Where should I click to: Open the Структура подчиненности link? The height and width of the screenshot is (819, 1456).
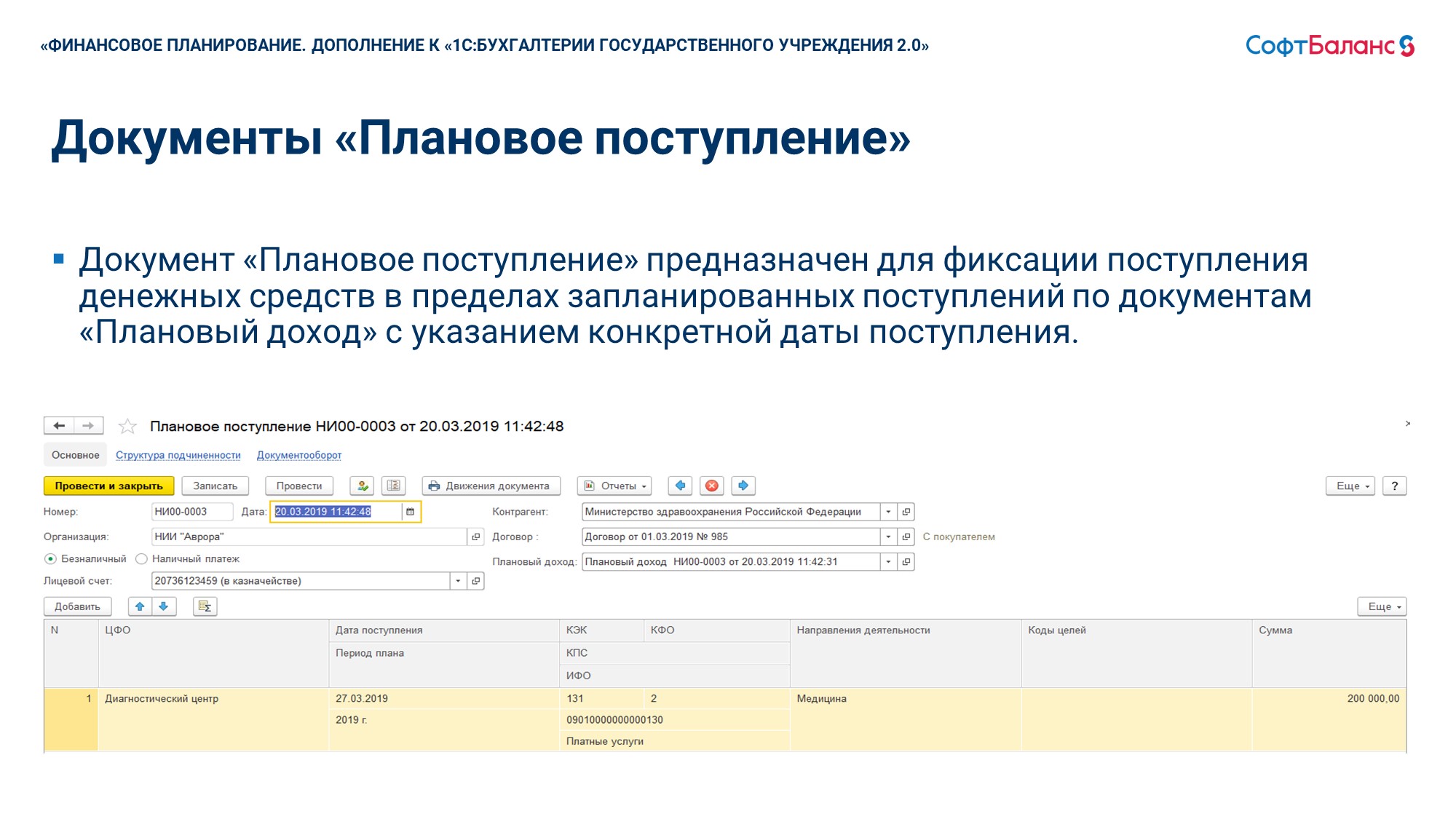tap(178, 455)
